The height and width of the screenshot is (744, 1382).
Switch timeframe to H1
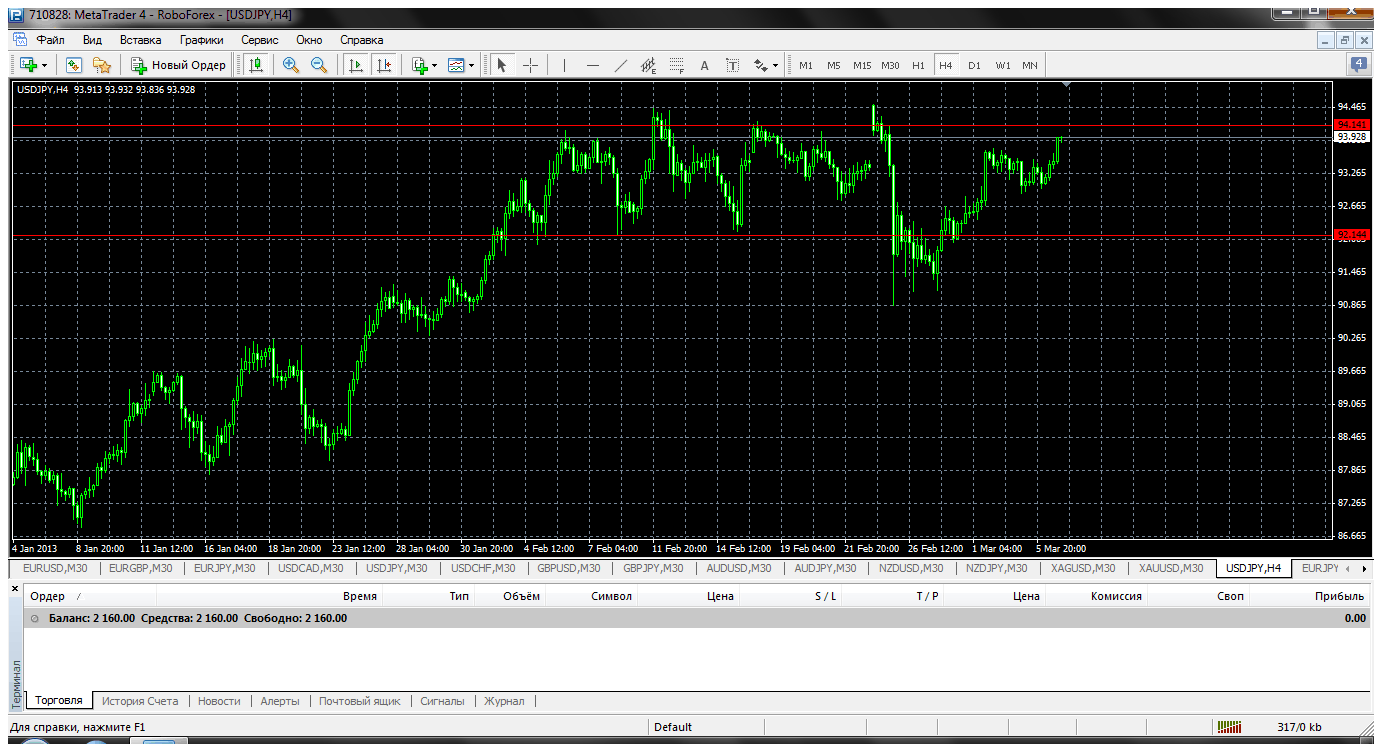point(918,65)
